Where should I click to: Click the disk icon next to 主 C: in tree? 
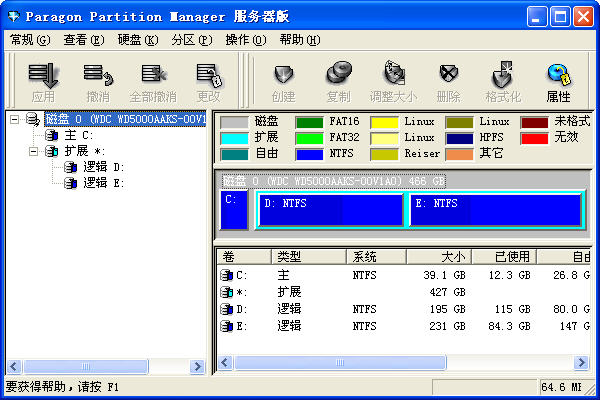(x=52, y=135)
